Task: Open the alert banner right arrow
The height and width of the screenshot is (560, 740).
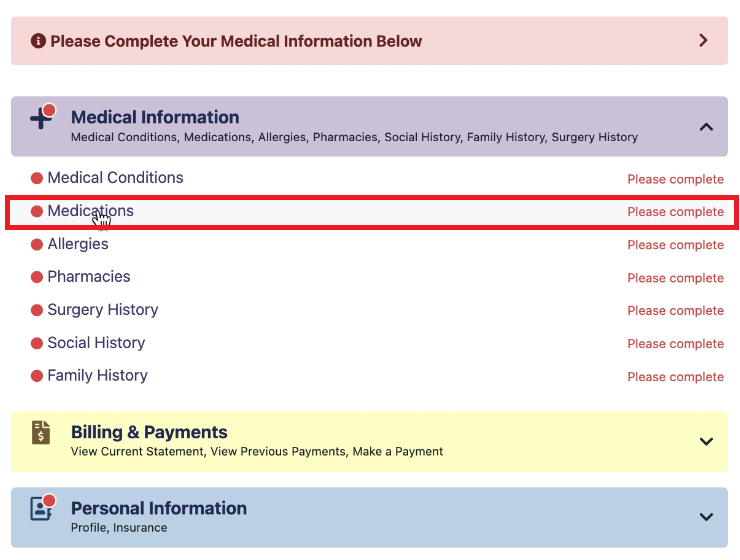Action: [x=703, y=41]
